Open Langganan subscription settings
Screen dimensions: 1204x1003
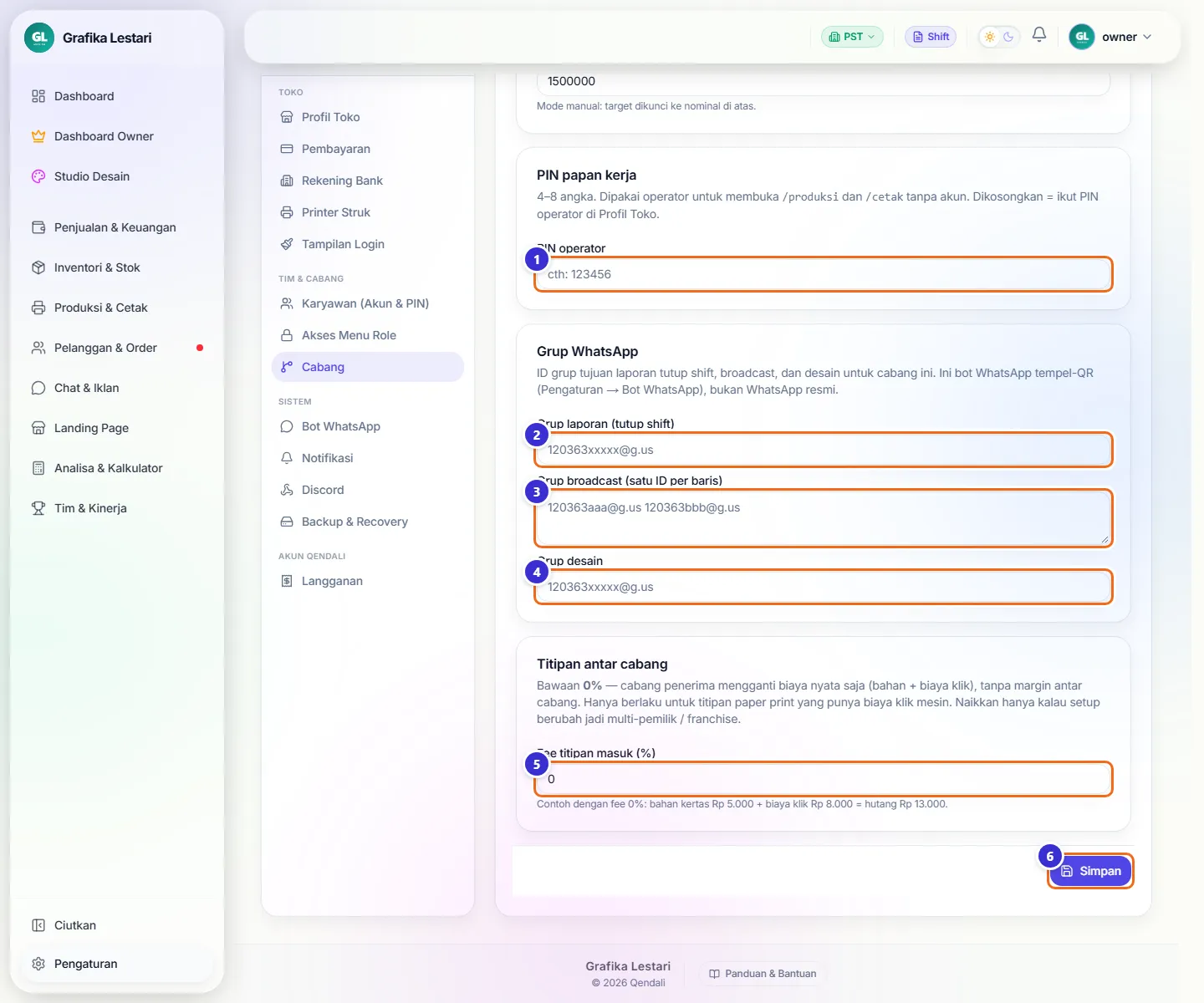click(x=368, y=581)
